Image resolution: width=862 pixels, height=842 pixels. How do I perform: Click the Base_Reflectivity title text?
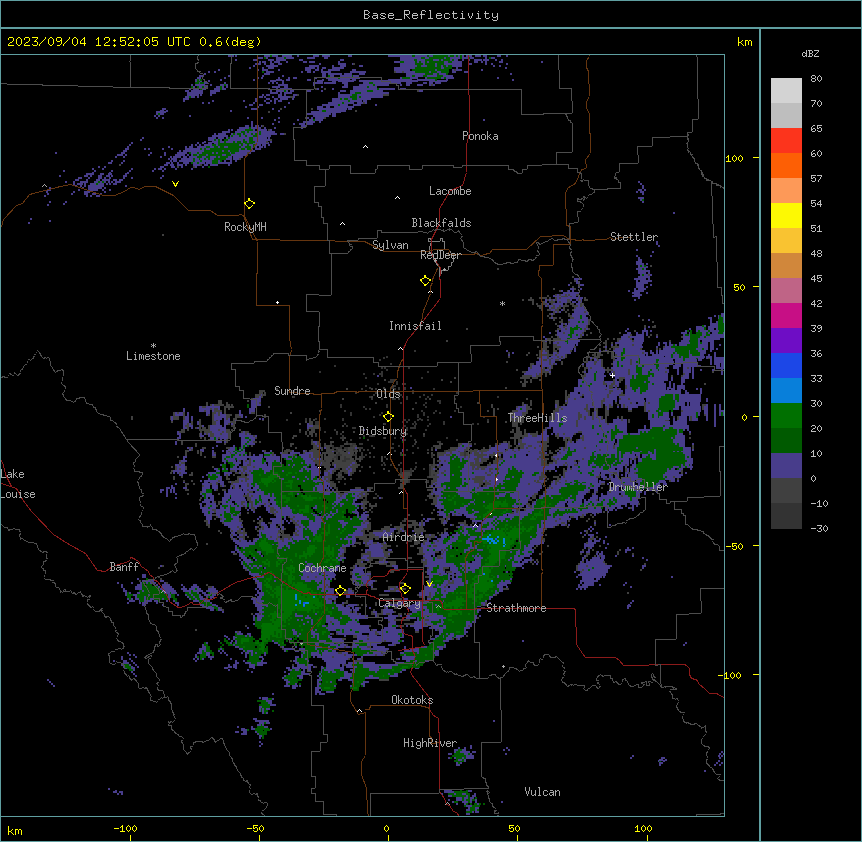pyautogui.click(x=431, y=15)
